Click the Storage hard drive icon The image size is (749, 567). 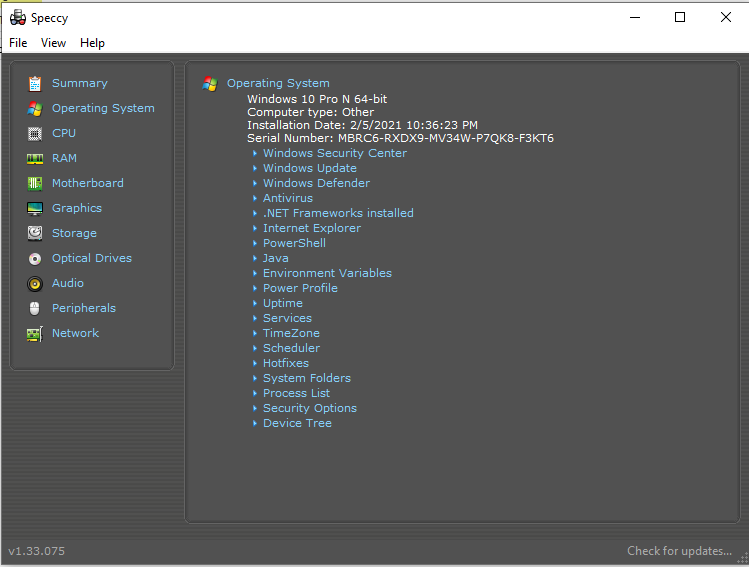[35, 233]
